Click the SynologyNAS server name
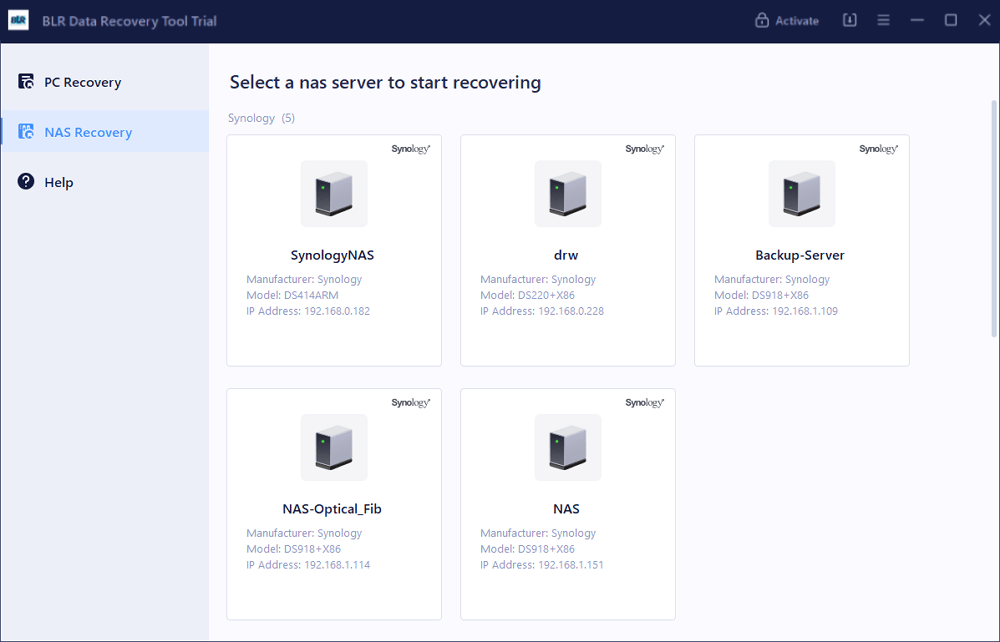The image size is (1000, 642). pyautogui.click(x=332, y=255)
